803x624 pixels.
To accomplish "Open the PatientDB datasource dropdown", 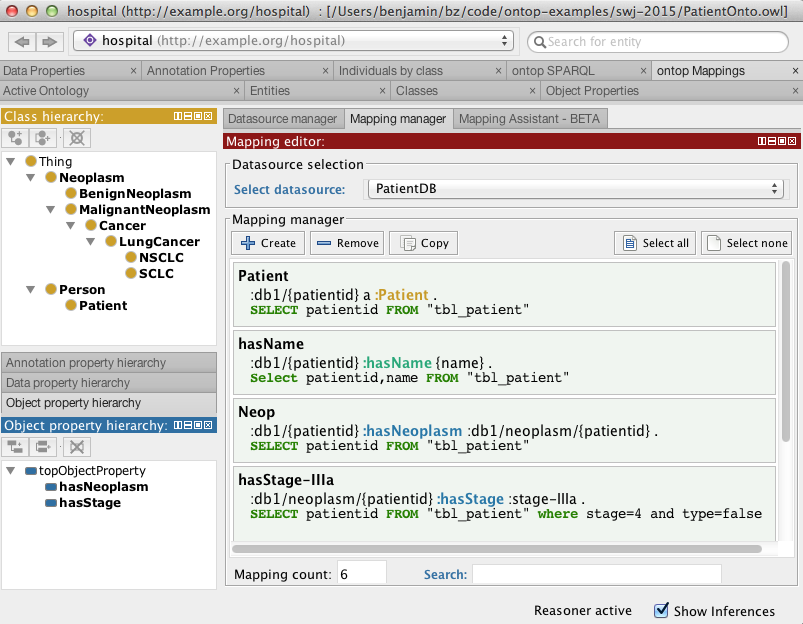I will 576,189.
